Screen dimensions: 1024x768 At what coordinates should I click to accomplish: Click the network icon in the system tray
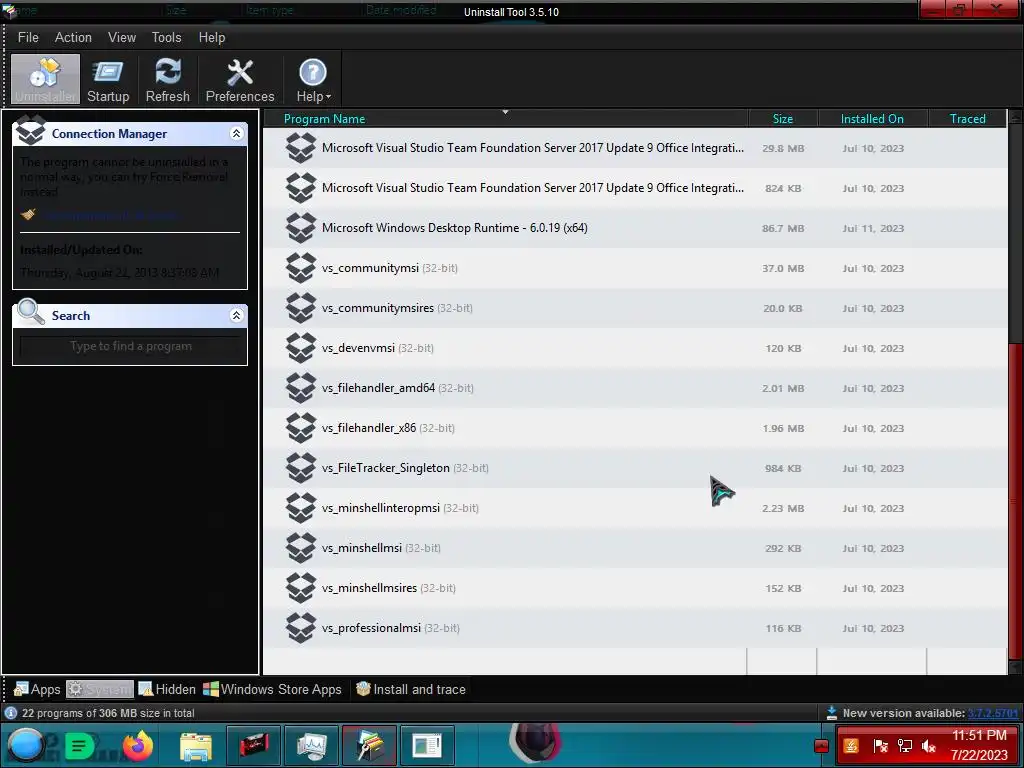(904, 746)
